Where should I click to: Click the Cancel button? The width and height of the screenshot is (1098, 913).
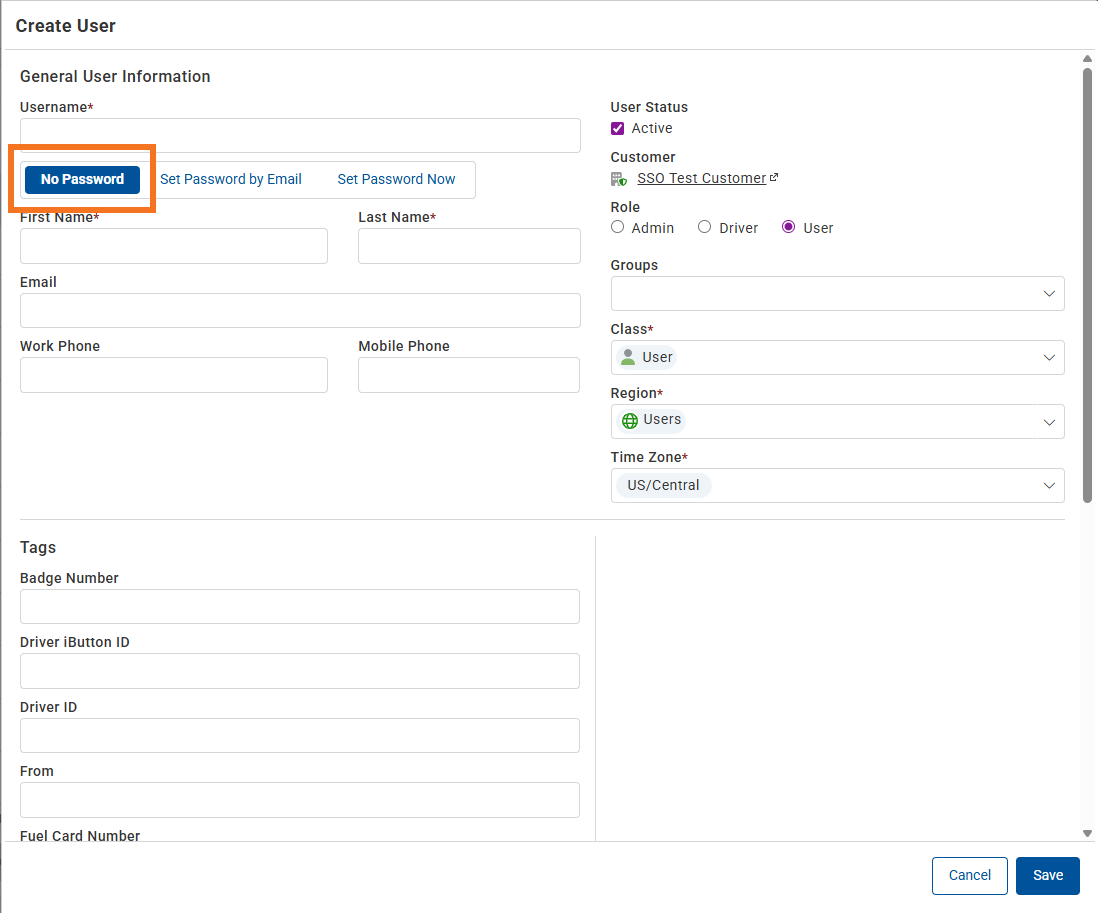(x=969, y=875)
